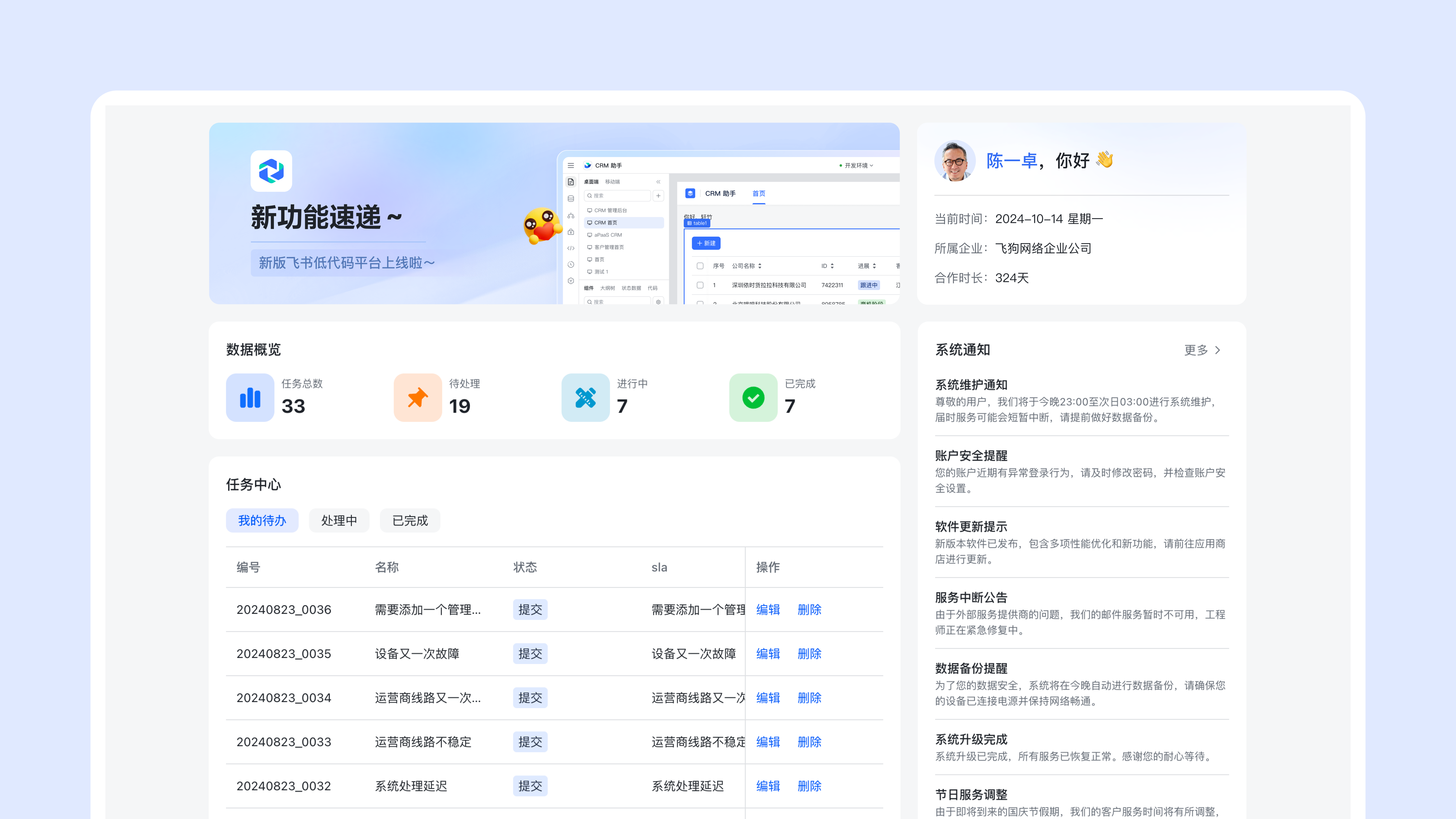Open 数据备份提醒 notification
1456x819 pixels.
[x=1082, y=684]
